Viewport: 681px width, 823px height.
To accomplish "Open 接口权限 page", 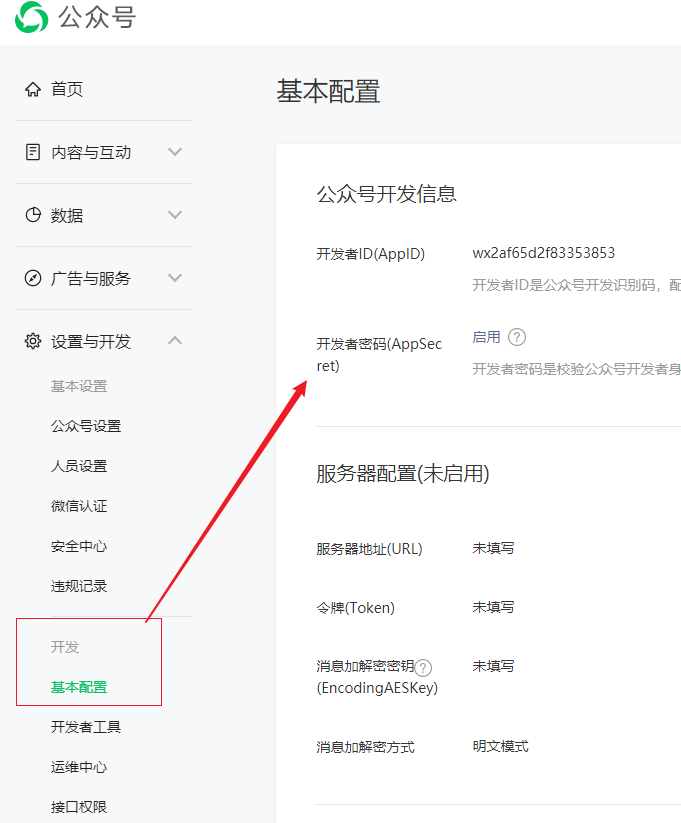I will (x=79, y=807).
